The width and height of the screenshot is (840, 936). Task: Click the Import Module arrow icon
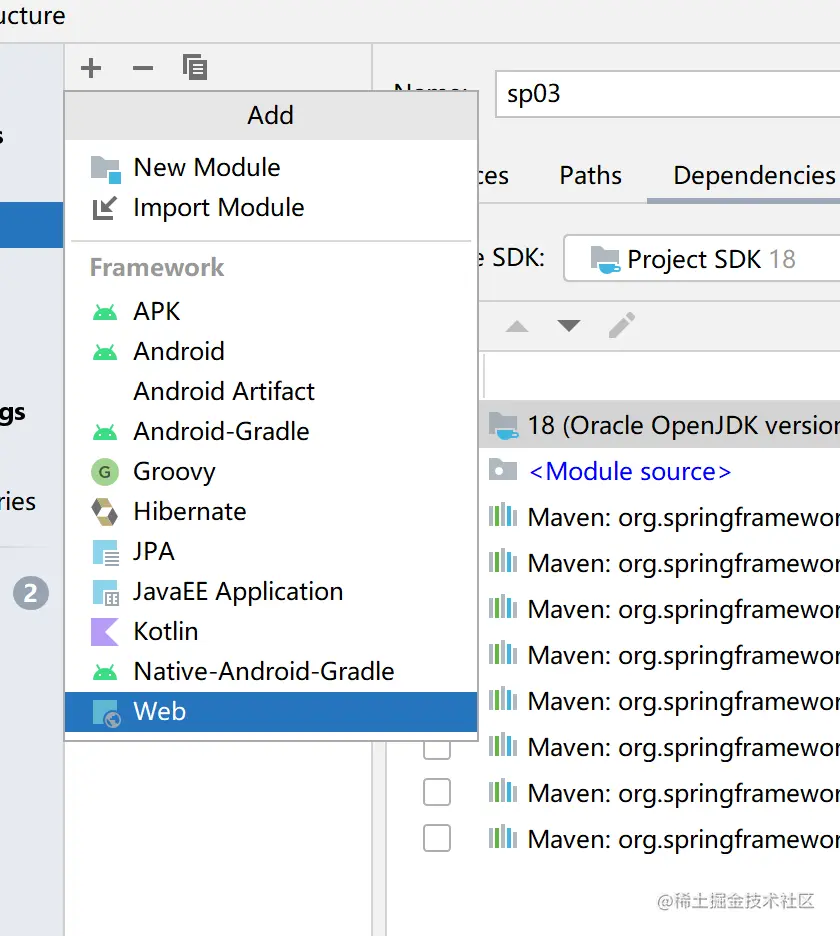click(x=105, y=208)
